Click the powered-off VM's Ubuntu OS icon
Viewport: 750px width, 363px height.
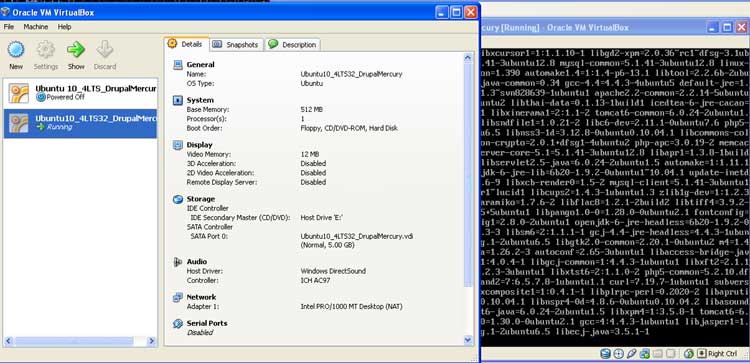[x=19, y=93]
